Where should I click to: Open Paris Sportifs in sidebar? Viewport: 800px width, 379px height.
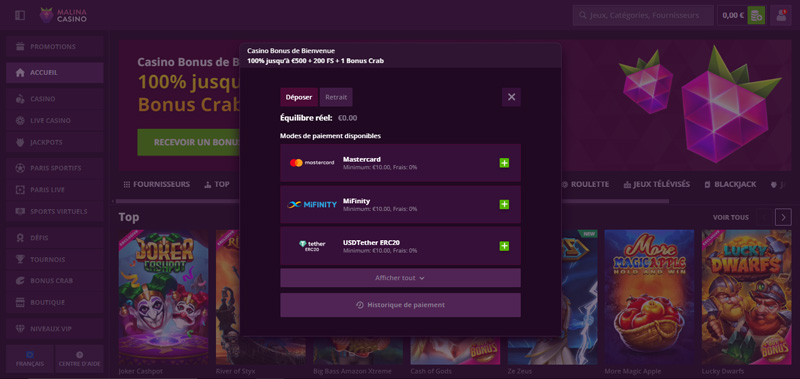point(55,168)
